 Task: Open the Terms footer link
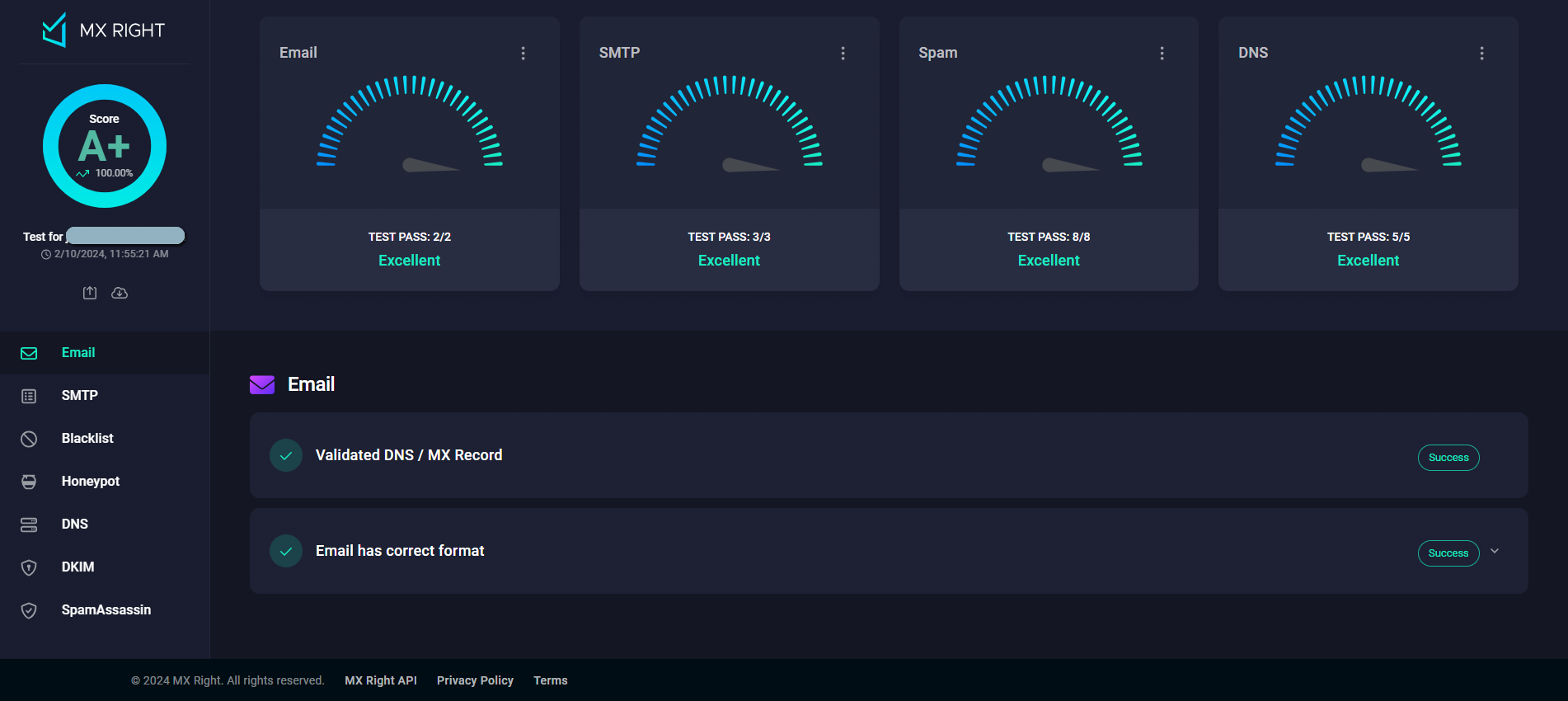[x=551, y=680]
